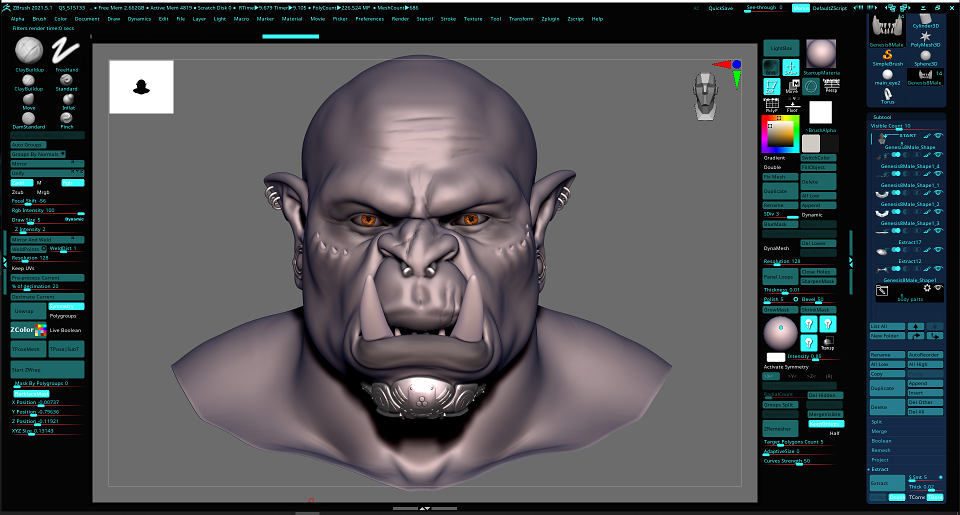Viewport: 960px width, 515px height.
Task: Select the FreeHand stroke icon
Action: 66,51
